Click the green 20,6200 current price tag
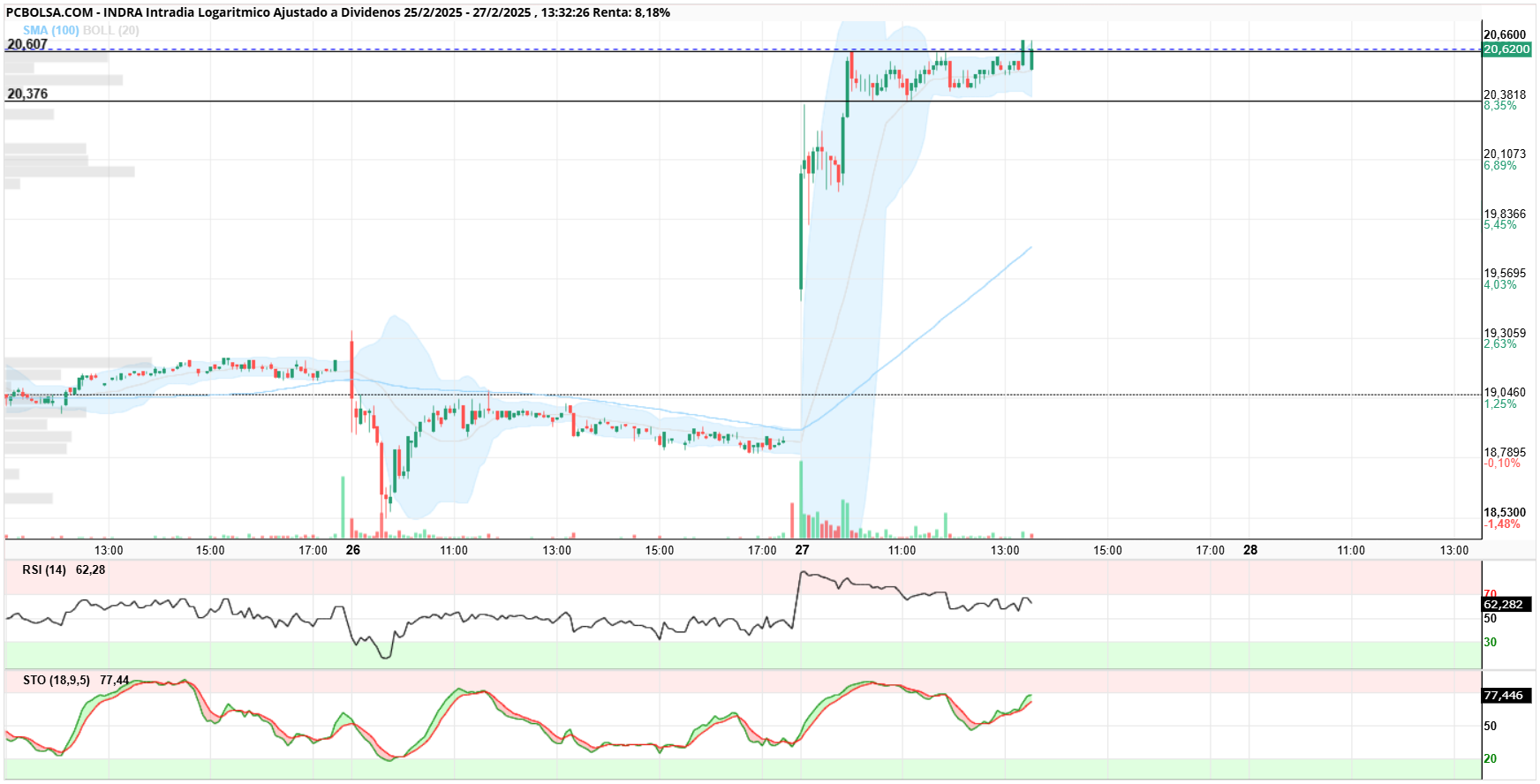Screen dimensions: 1540x784 click(x=1506, y=49)
